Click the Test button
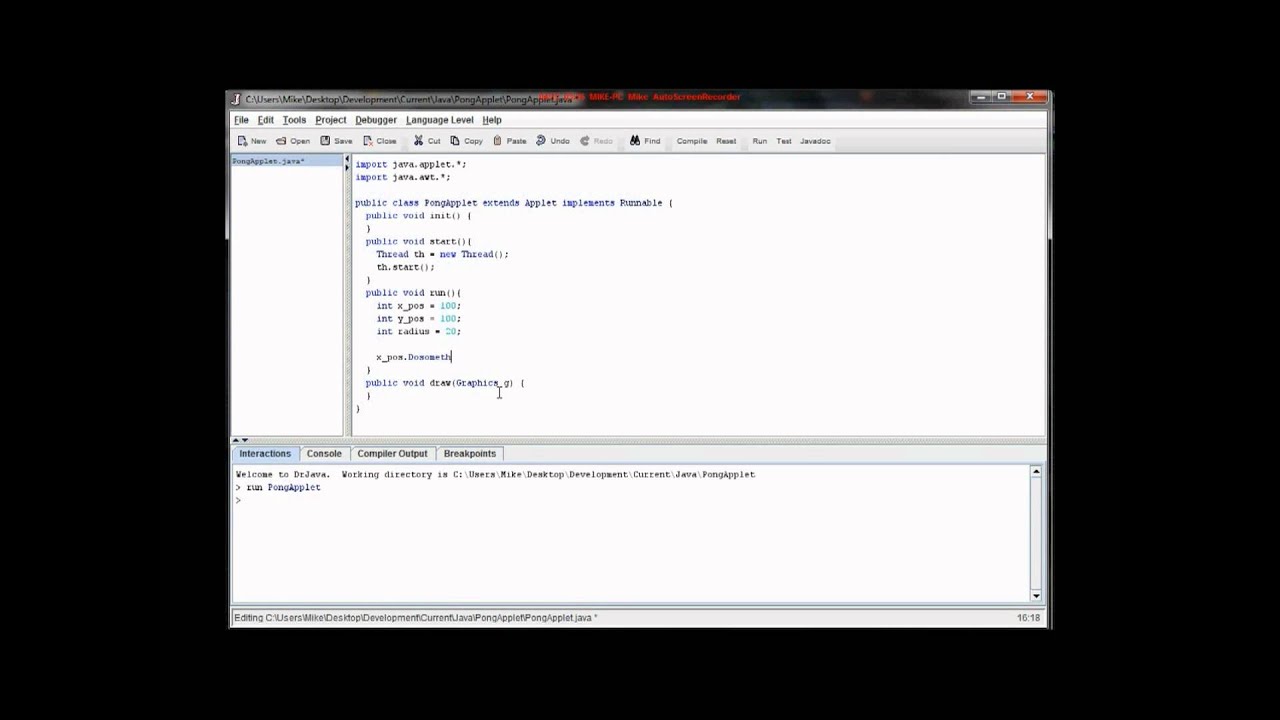The width and height of the screenshot is (1280, 720). pos(784,141)
